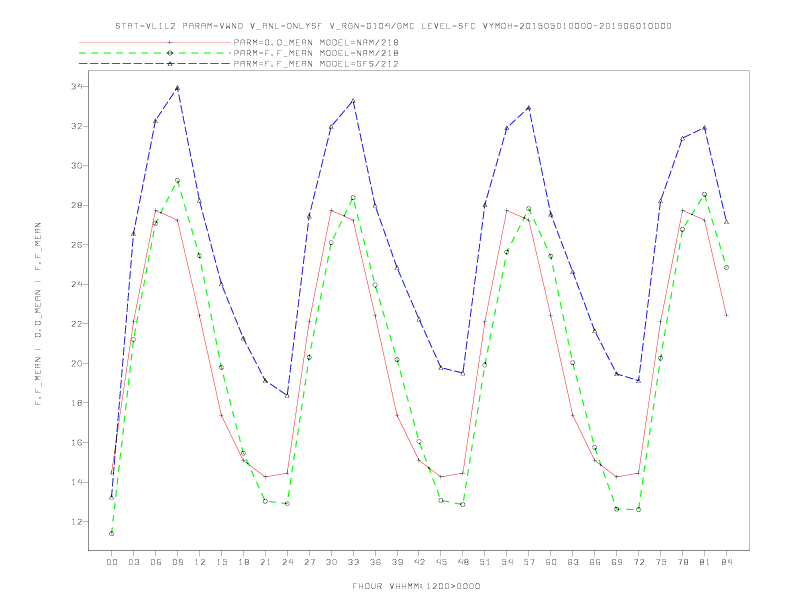Screen dimensions: 792x612
Task: Click the circle marker in the legend's green line
Action: coord(170,53)
